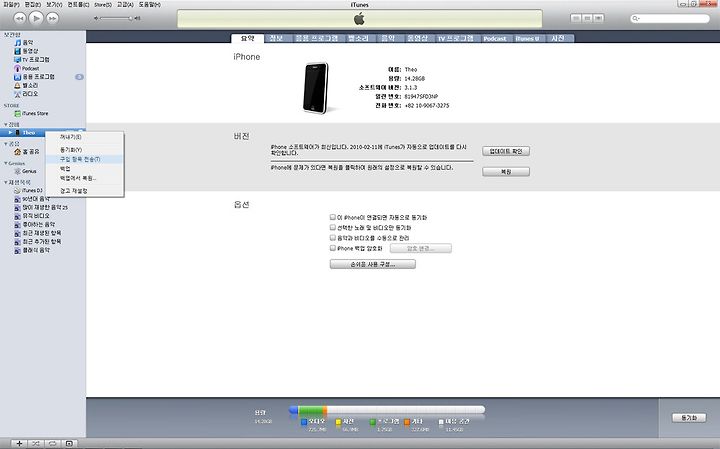The width and height of the screenshot is (720, 449).
Task: Click the 업데이트 확인 button
Action: click(506, 151)
